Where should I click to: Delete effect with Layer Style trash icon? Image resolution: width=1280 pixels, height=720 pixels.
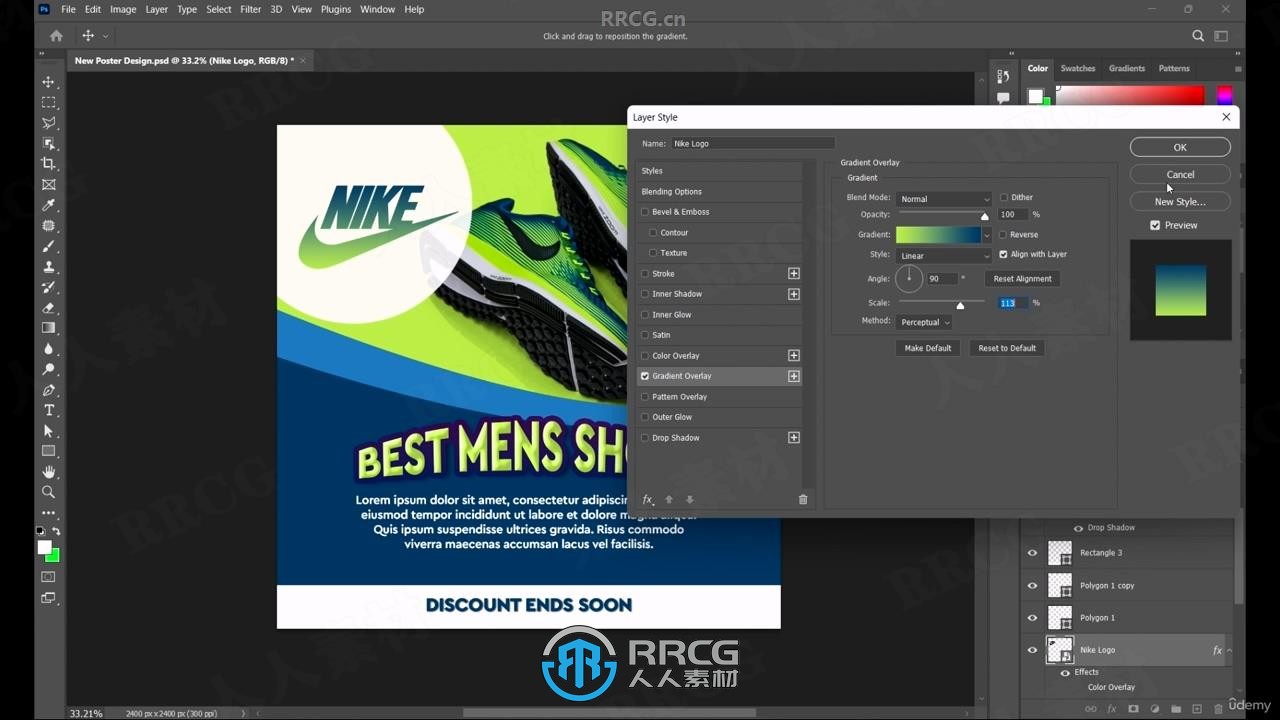(803, 500)
